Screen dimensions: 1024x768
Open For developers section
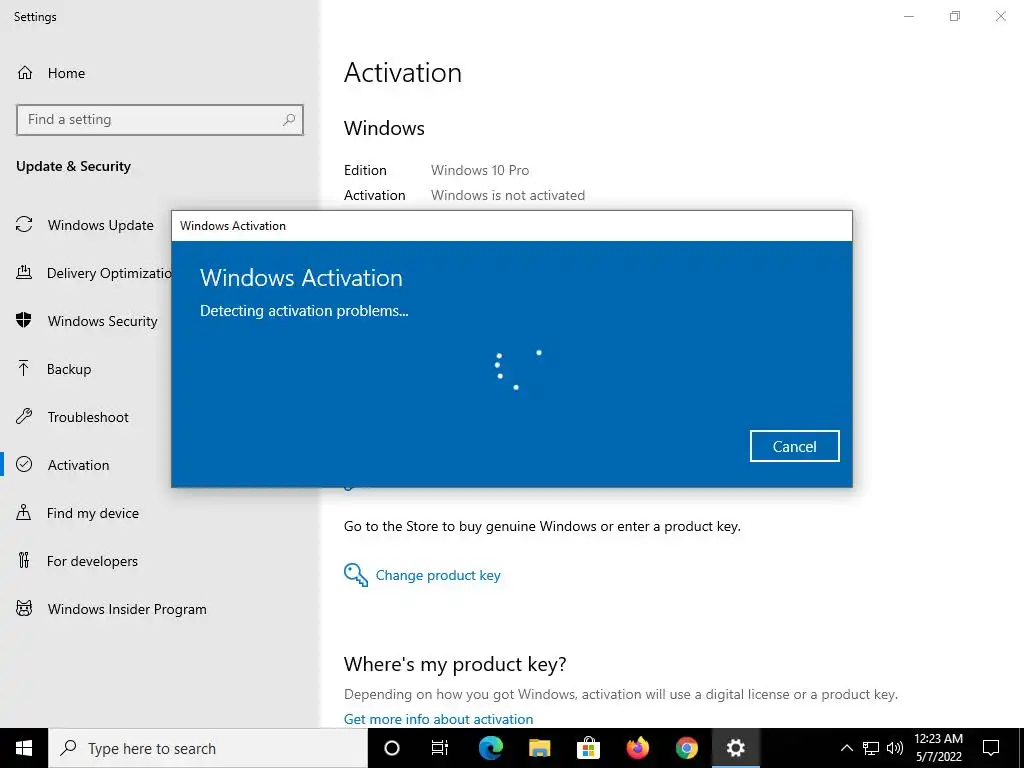pyautogui.click(x=92, y=561)
